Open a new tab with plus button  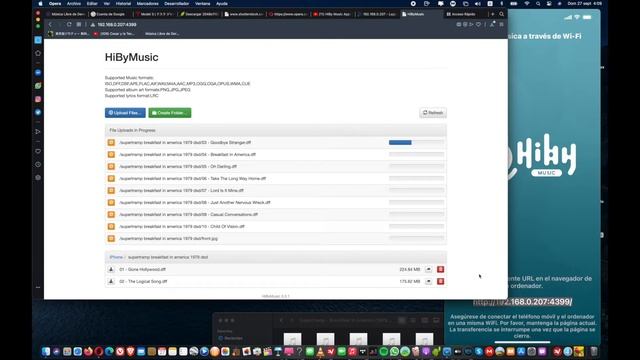[493, 14]
